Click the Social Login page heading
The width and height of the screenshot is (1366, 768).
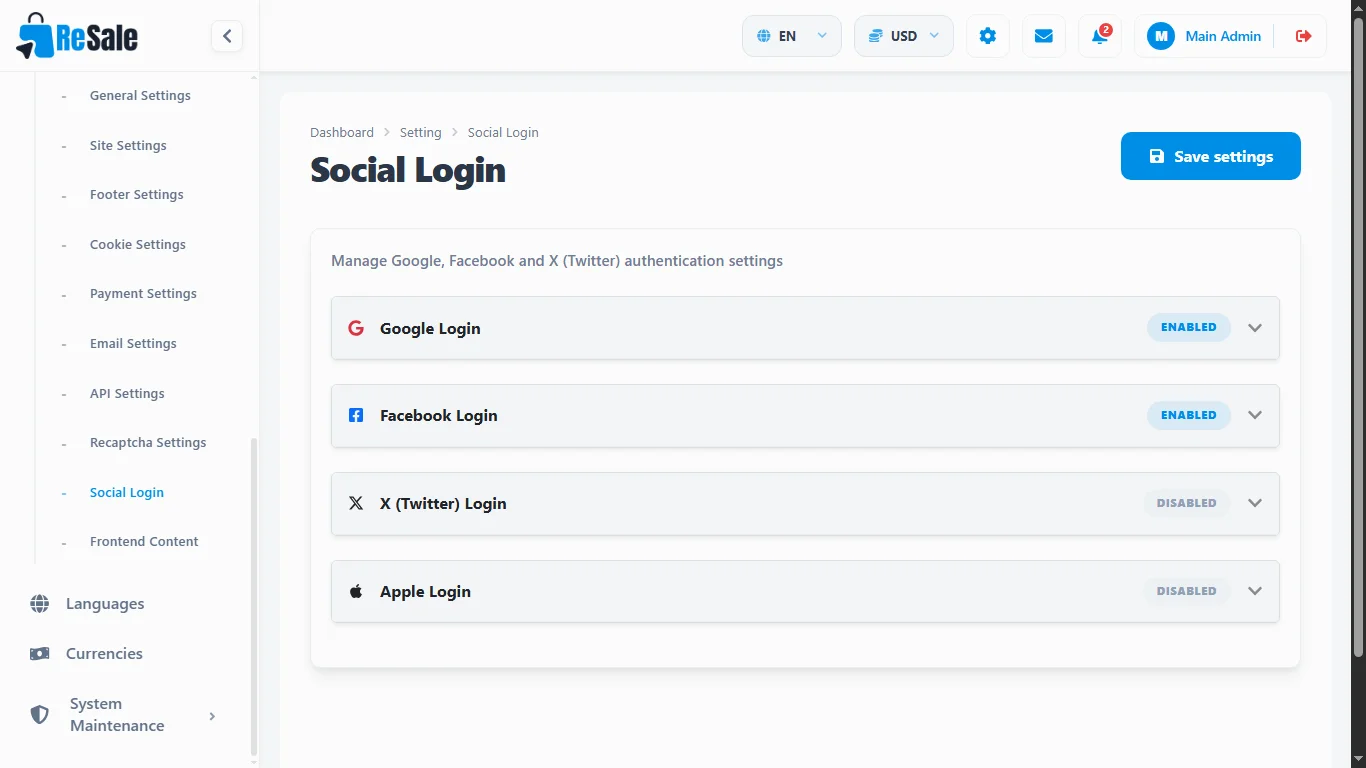point(408,170)
